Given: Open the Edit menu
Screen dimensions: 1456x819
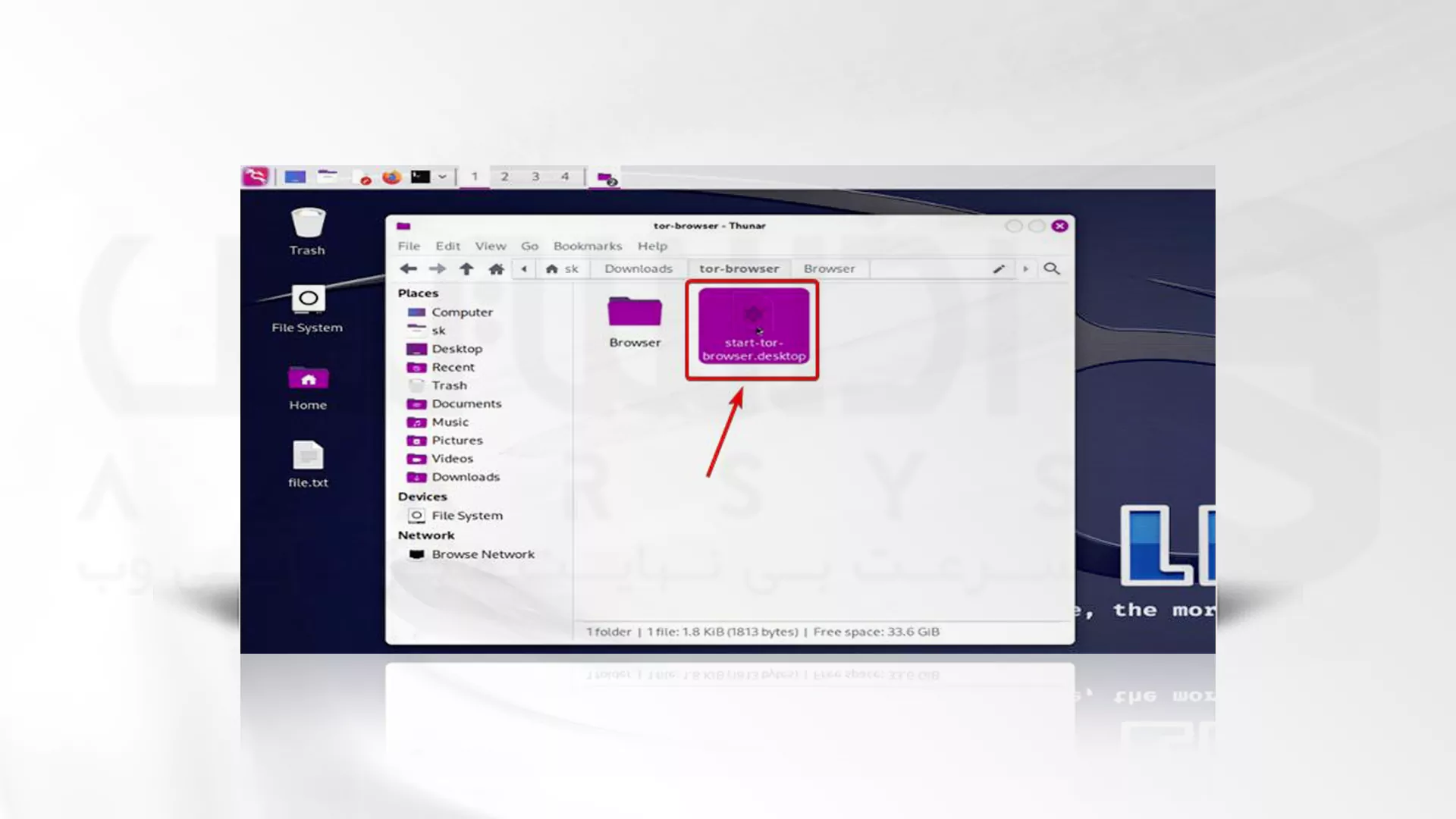Looking at the screenshot, I should tap(447, 246).
